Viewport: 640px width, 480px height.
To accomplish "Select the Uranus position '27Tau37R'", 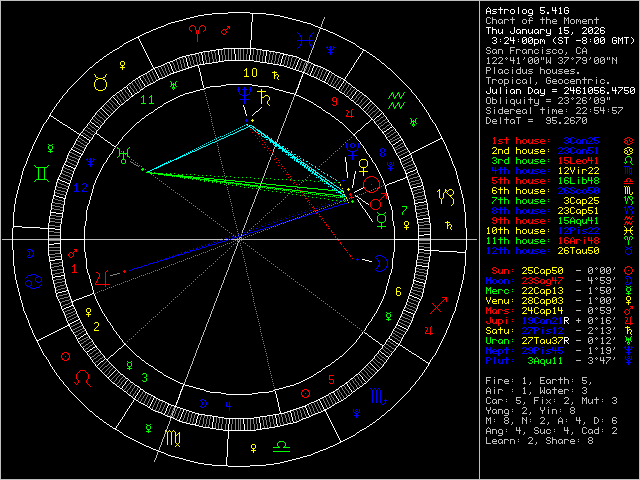I will tap(546, 341).
